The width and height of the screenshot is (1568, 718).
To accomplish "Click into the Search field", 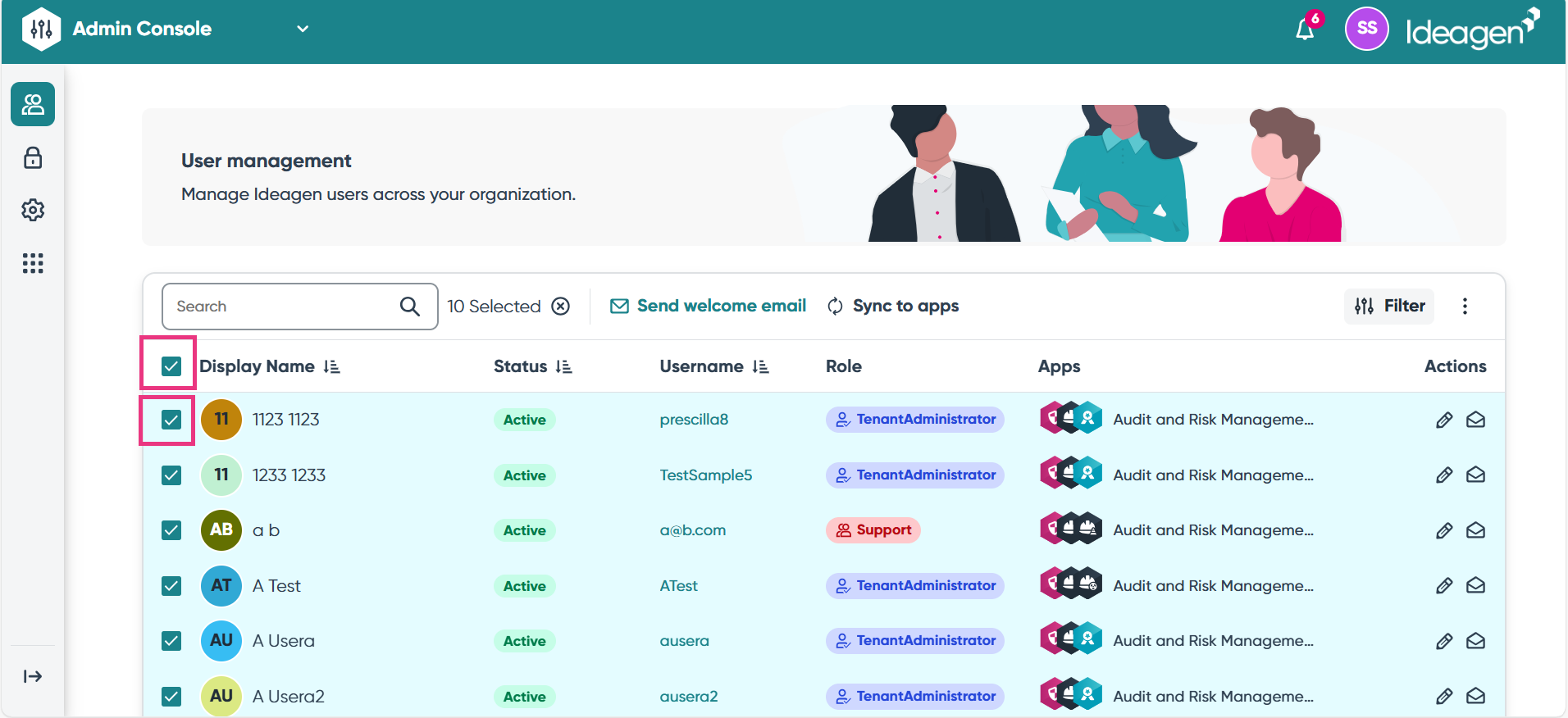I will point(283,307).
